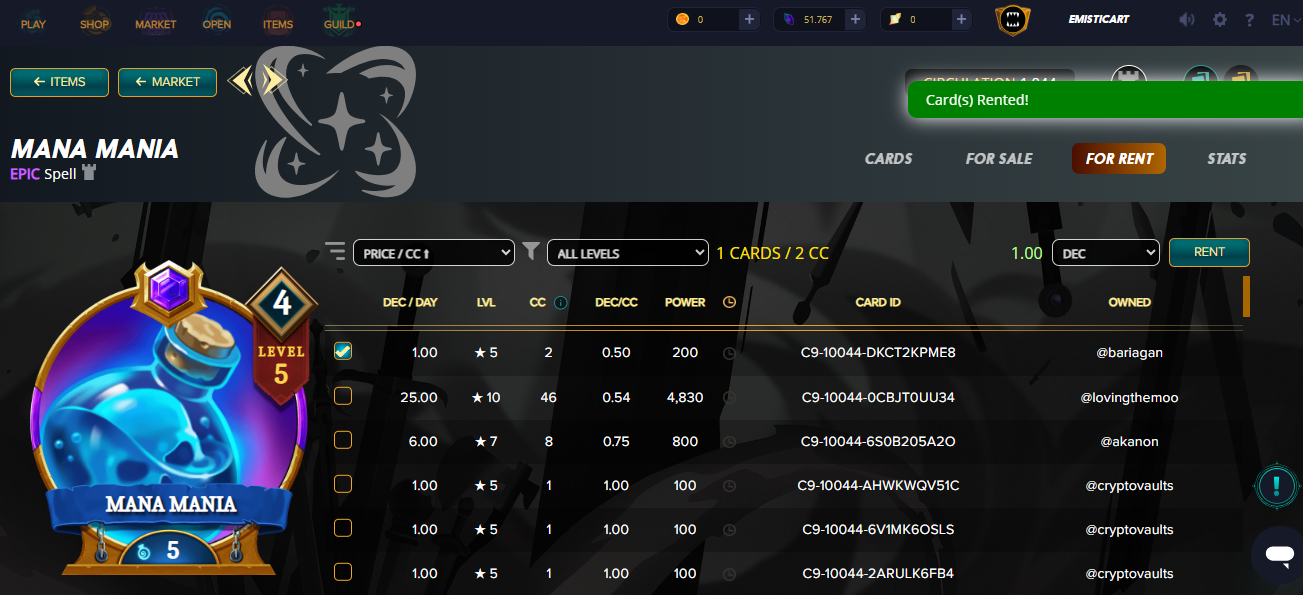Open the MARKET menu in the top bar
Image resolution: width=1303 pixels, height=595 pixels.
pyautogui.click(x=155, y=24)
